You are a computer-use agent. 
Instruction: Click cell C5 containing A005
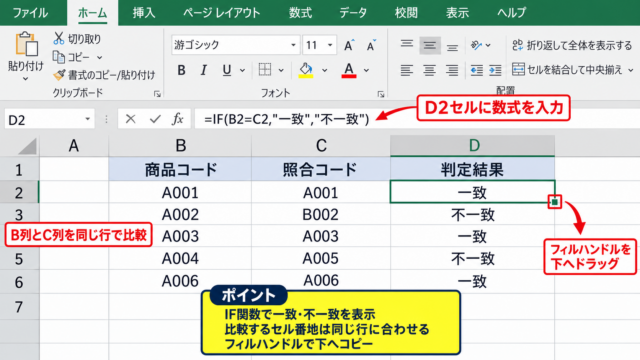click(320, 258)
